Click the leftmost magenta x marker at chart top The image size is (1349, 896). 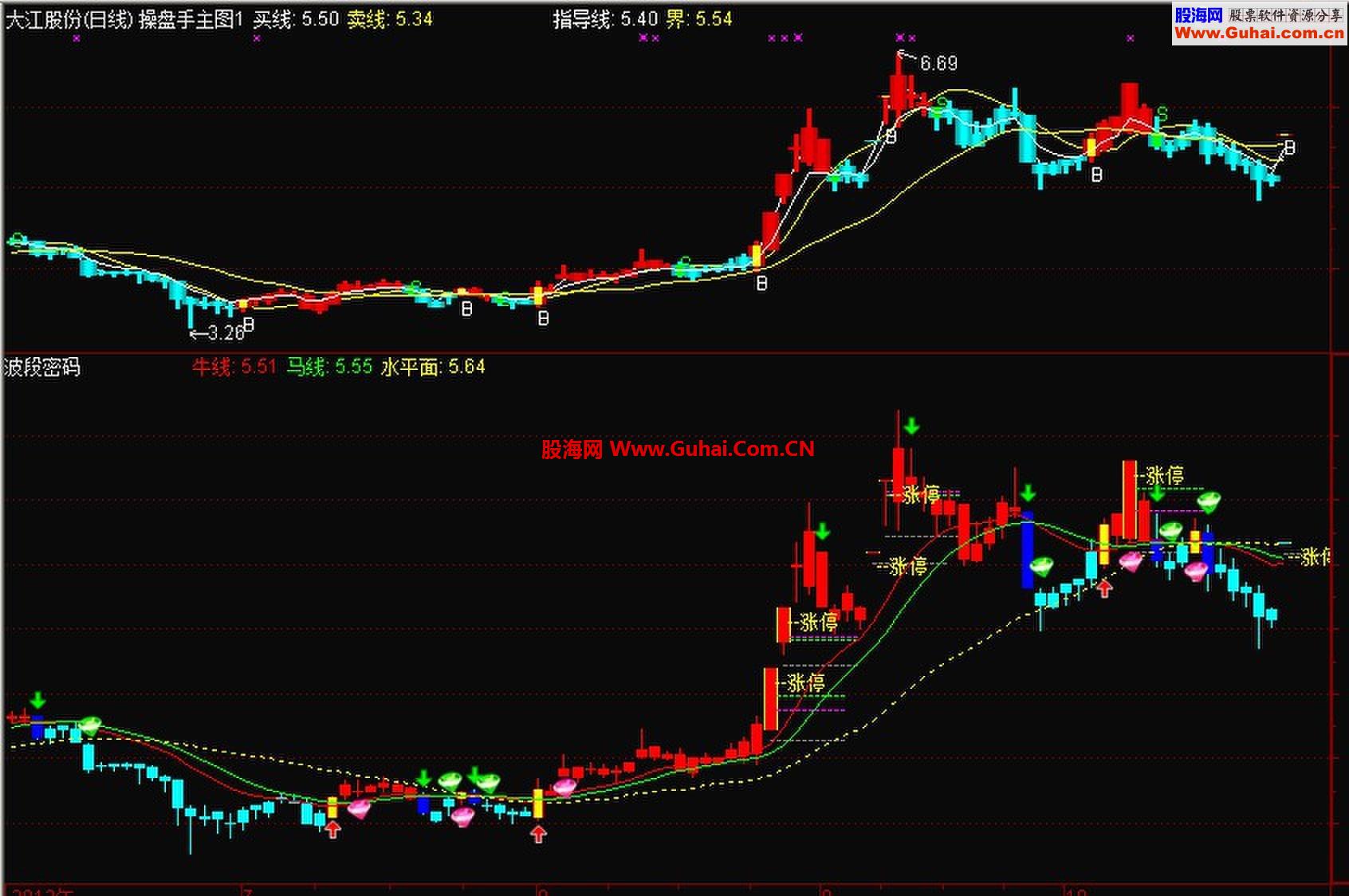coord(77,37)
